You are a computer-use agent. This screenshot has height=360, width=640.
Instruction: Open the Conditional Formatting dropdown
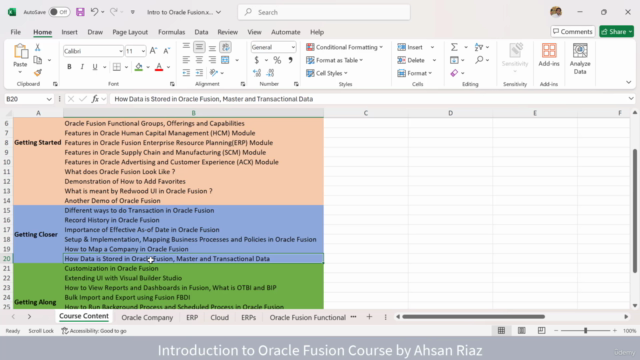[x=344, y=47]
